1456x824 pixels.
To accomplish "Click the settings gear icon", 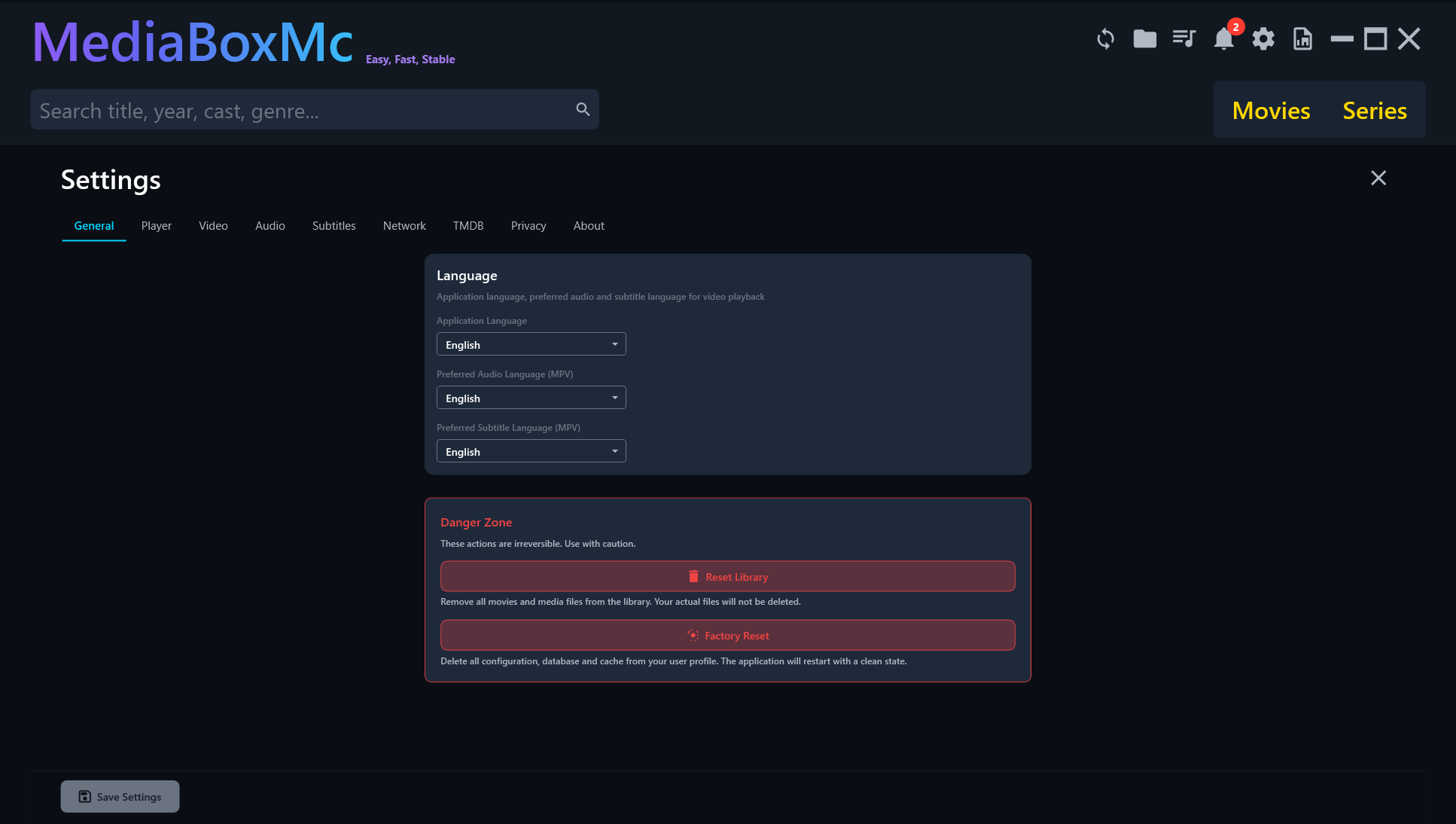I will [x=1263, y=39].
